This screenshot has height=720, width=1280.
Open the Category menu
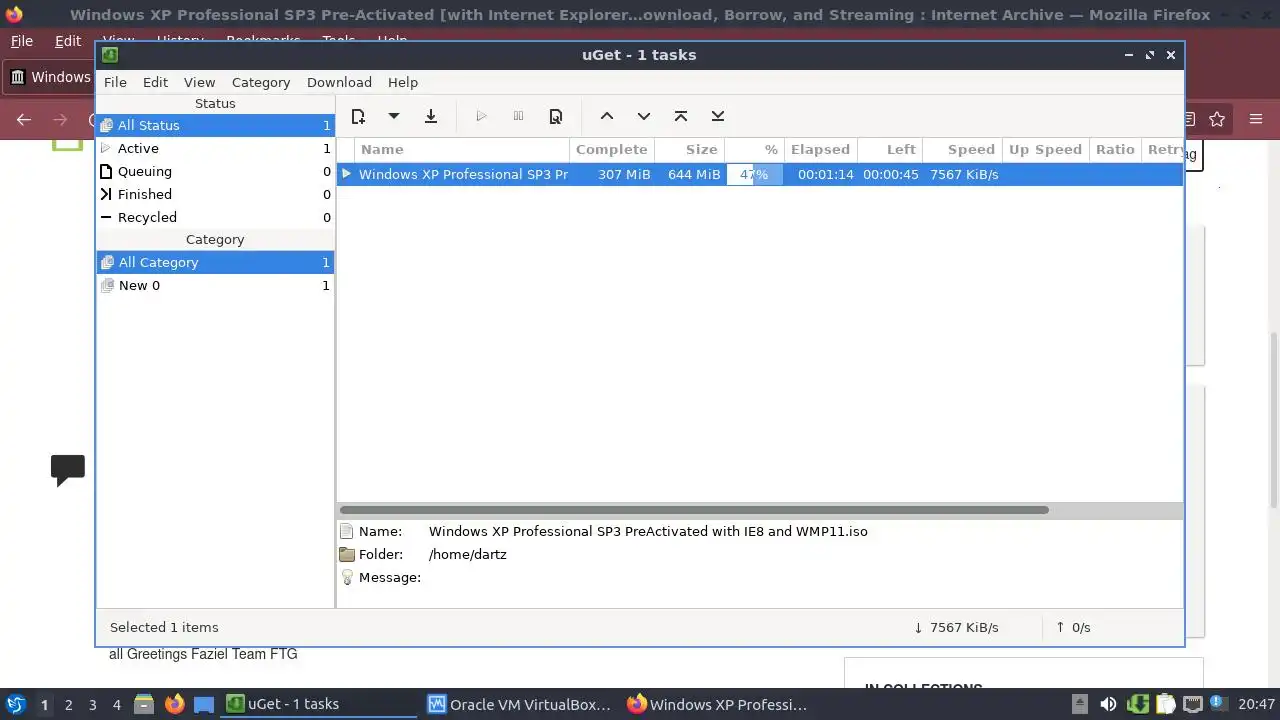[261, 82]
